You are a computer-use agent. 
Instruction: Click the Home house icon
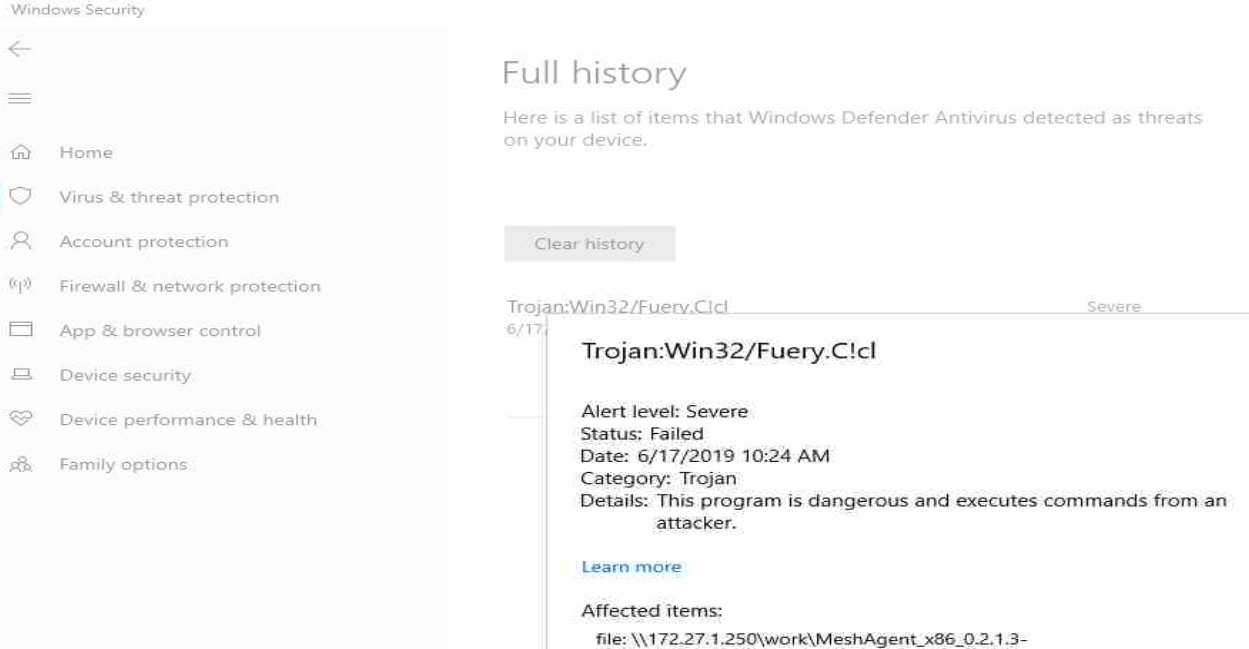20,153
